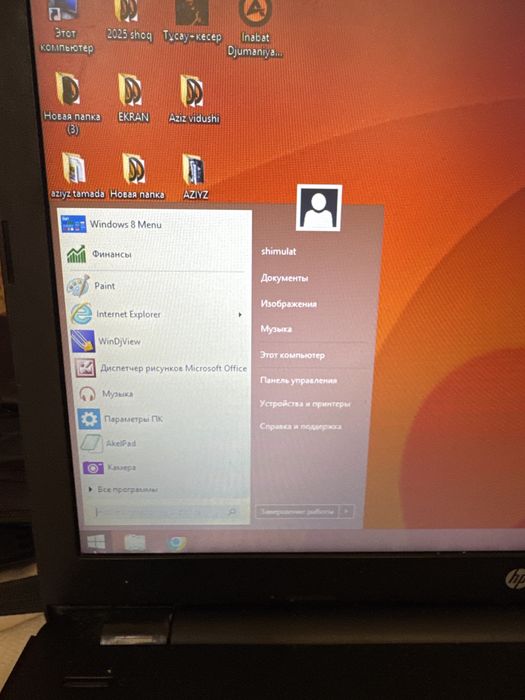Click Завершение работы button
Screen dimensions: 525x700
[297, 511]
